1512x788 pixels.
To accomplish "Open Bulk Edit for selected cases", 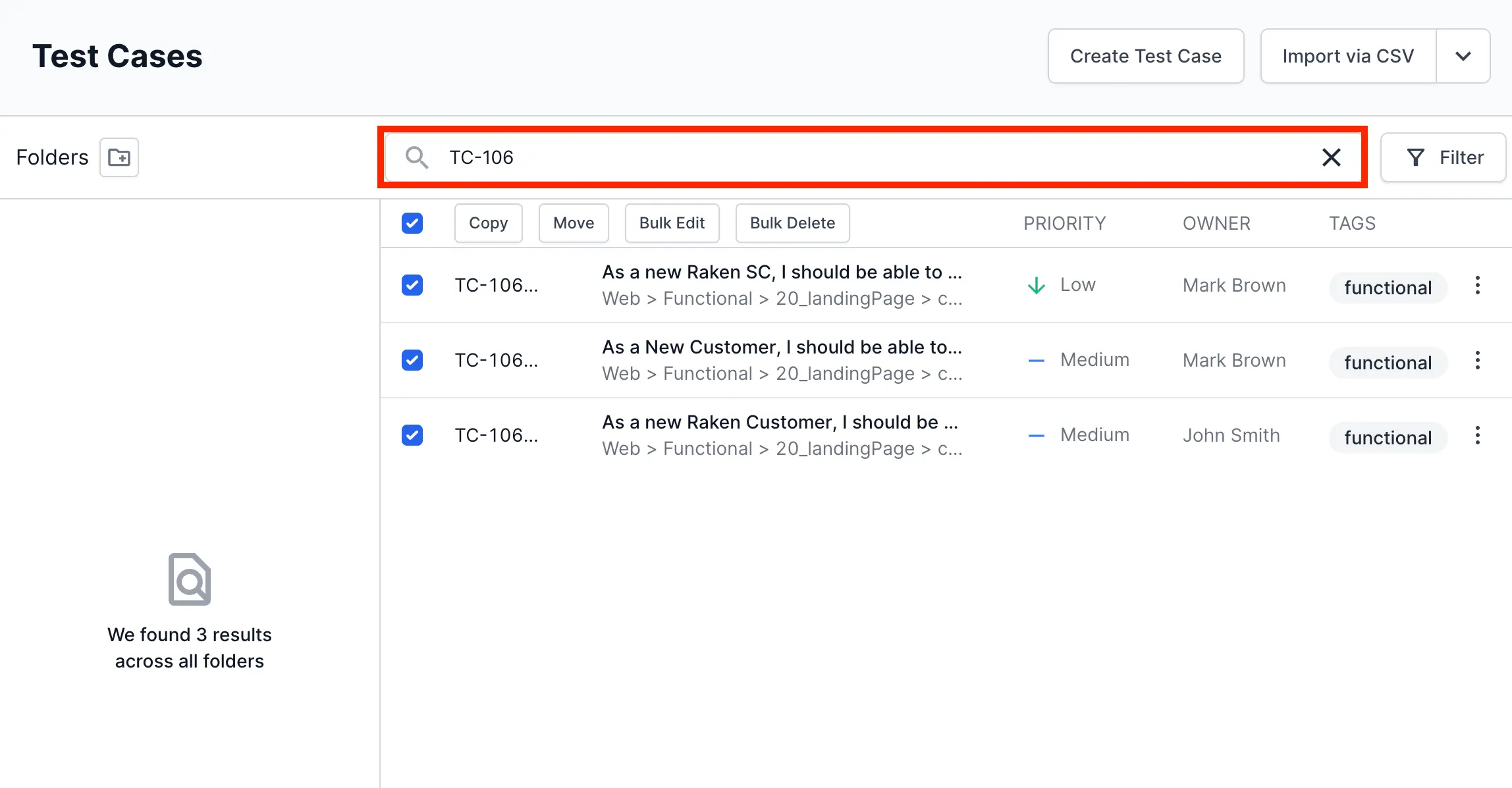I will tap(672, 223).
